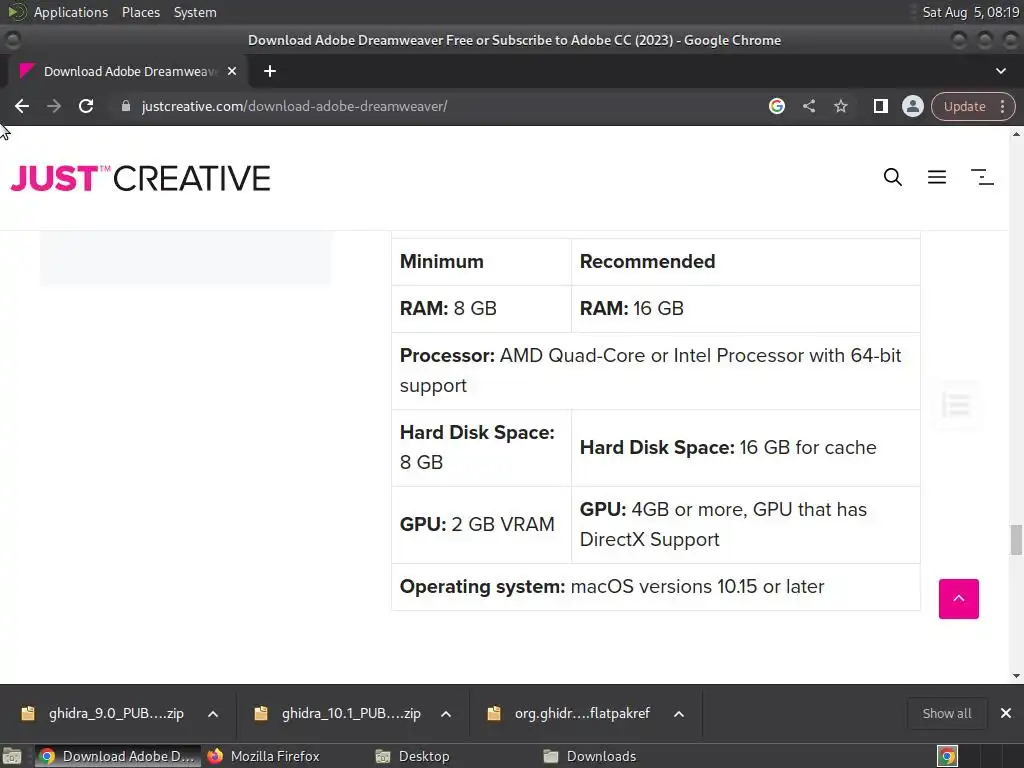Click Show all downloads

(946, 713)
